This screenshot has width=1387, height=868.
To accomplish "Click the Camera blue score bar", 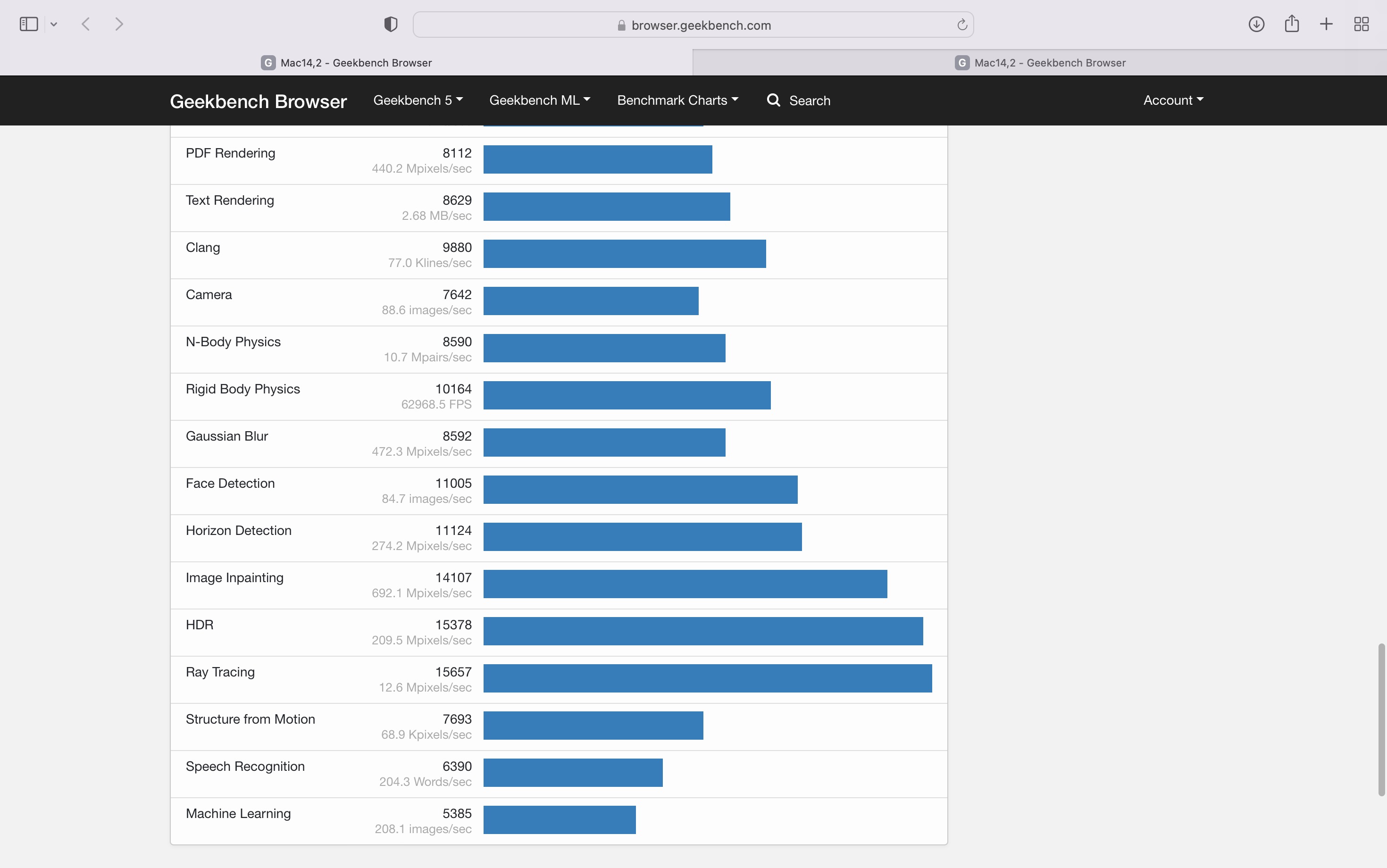I will [x=591, y=301].
